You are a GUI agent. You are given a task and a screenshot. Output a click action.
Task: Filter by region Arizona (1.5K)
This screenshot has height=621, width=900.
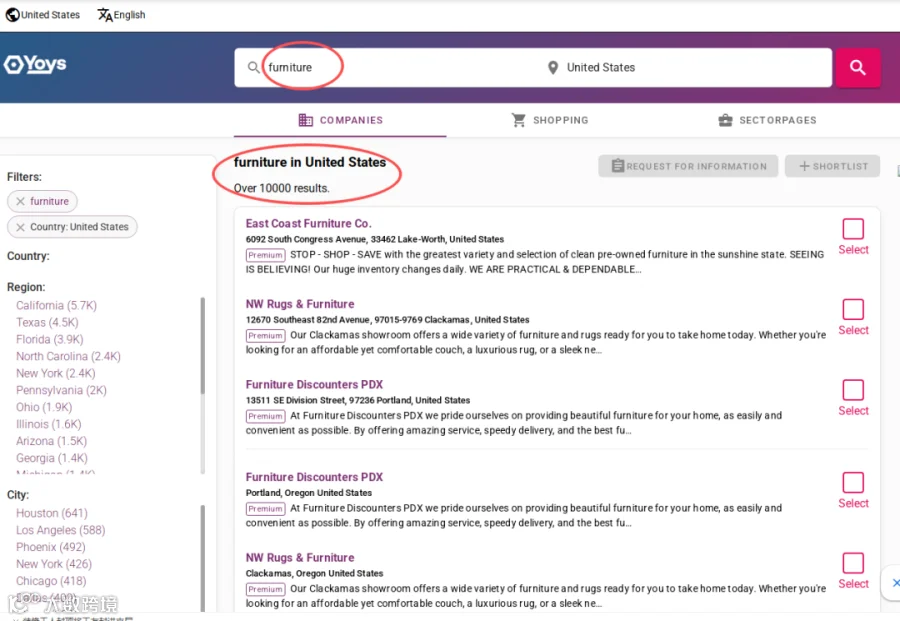tap(52, 441)
